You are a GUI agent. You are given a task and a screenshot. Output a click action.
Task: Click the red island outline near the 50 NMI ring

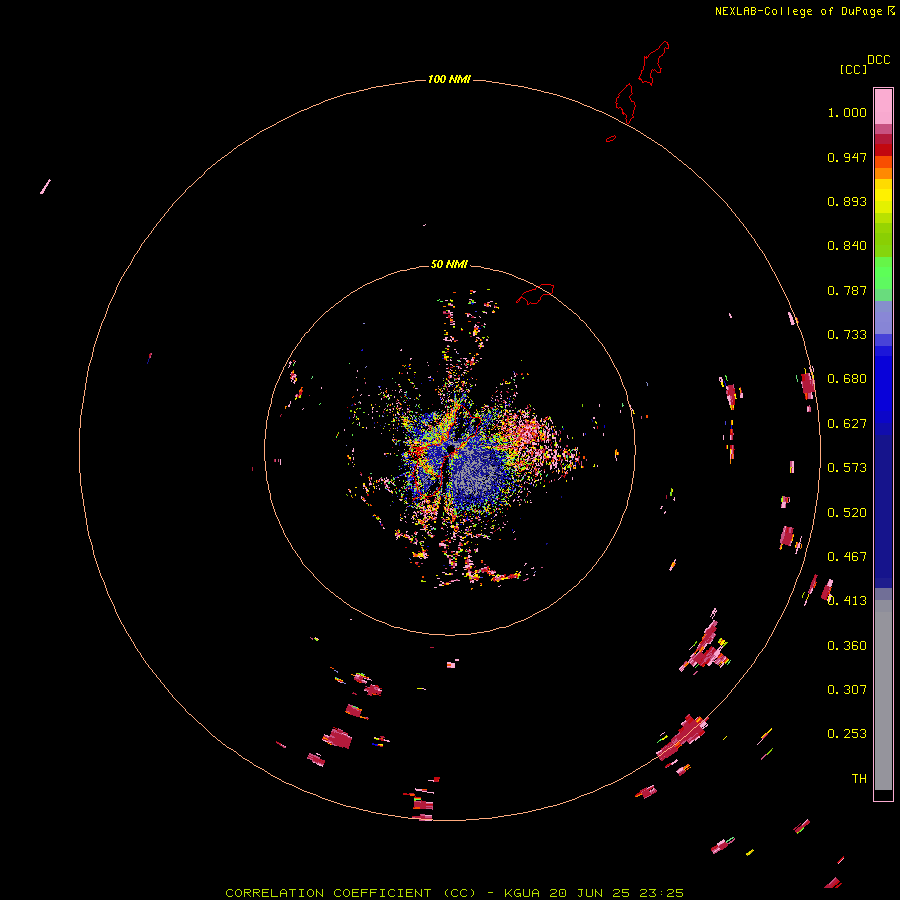(535, 293)
